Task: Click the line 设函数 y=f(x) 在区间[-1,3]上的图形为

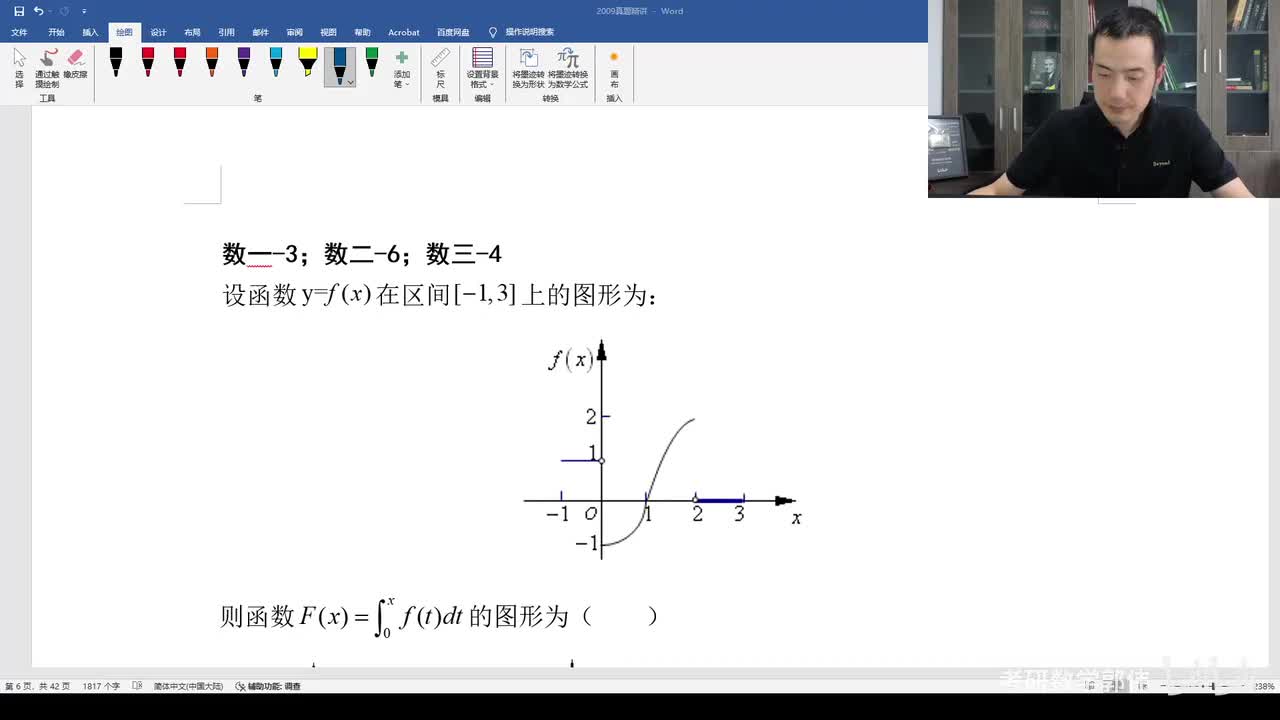Action: 440,295
